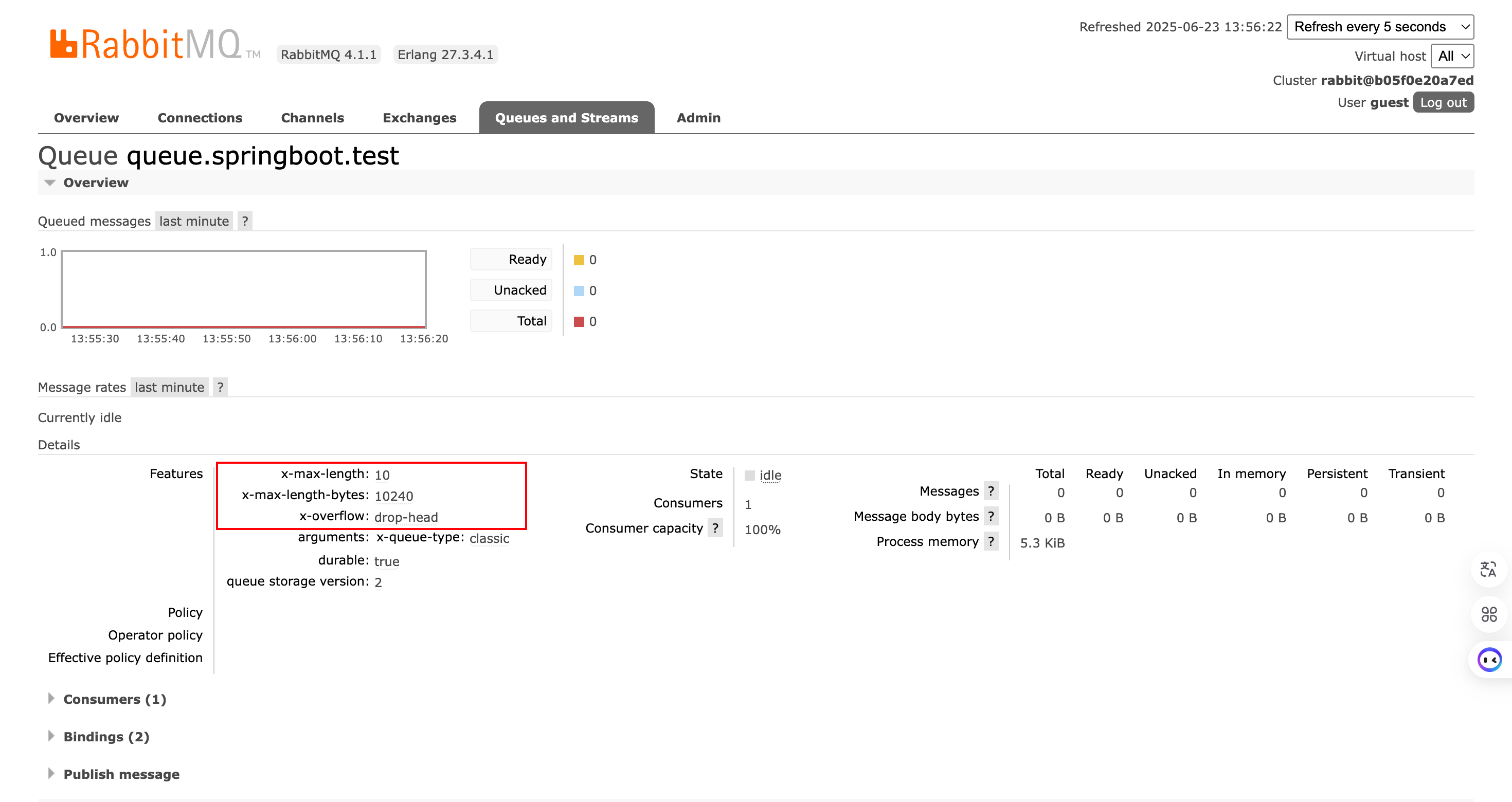Open the Refresh every 5 seconds dropdown
Screen dimensions: 1512x802
[1380, 27]
